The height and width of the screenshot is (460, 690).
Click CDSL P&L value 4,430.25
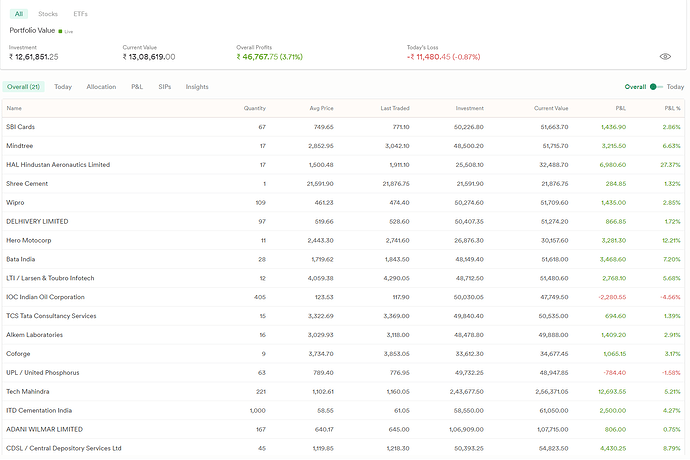coord(613,449)
